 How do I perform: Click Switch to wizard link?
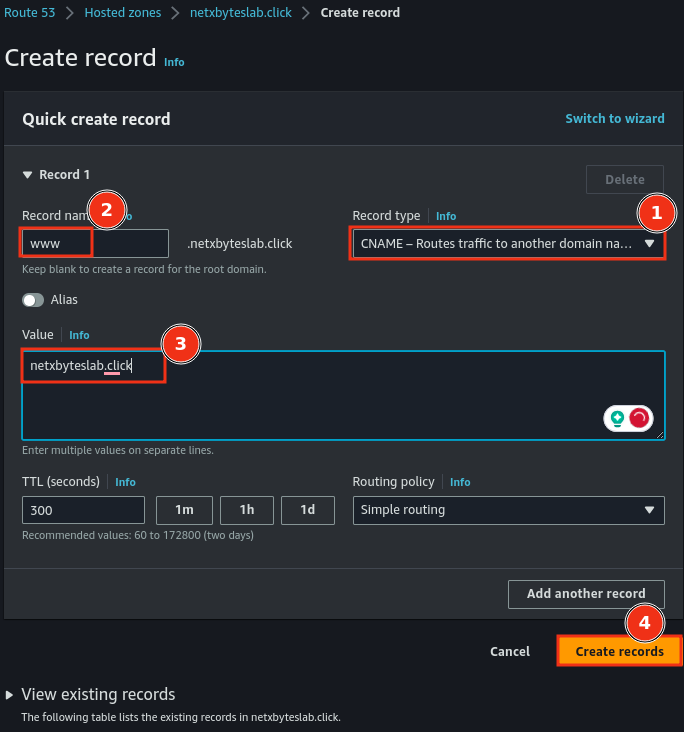click(614, 118)
